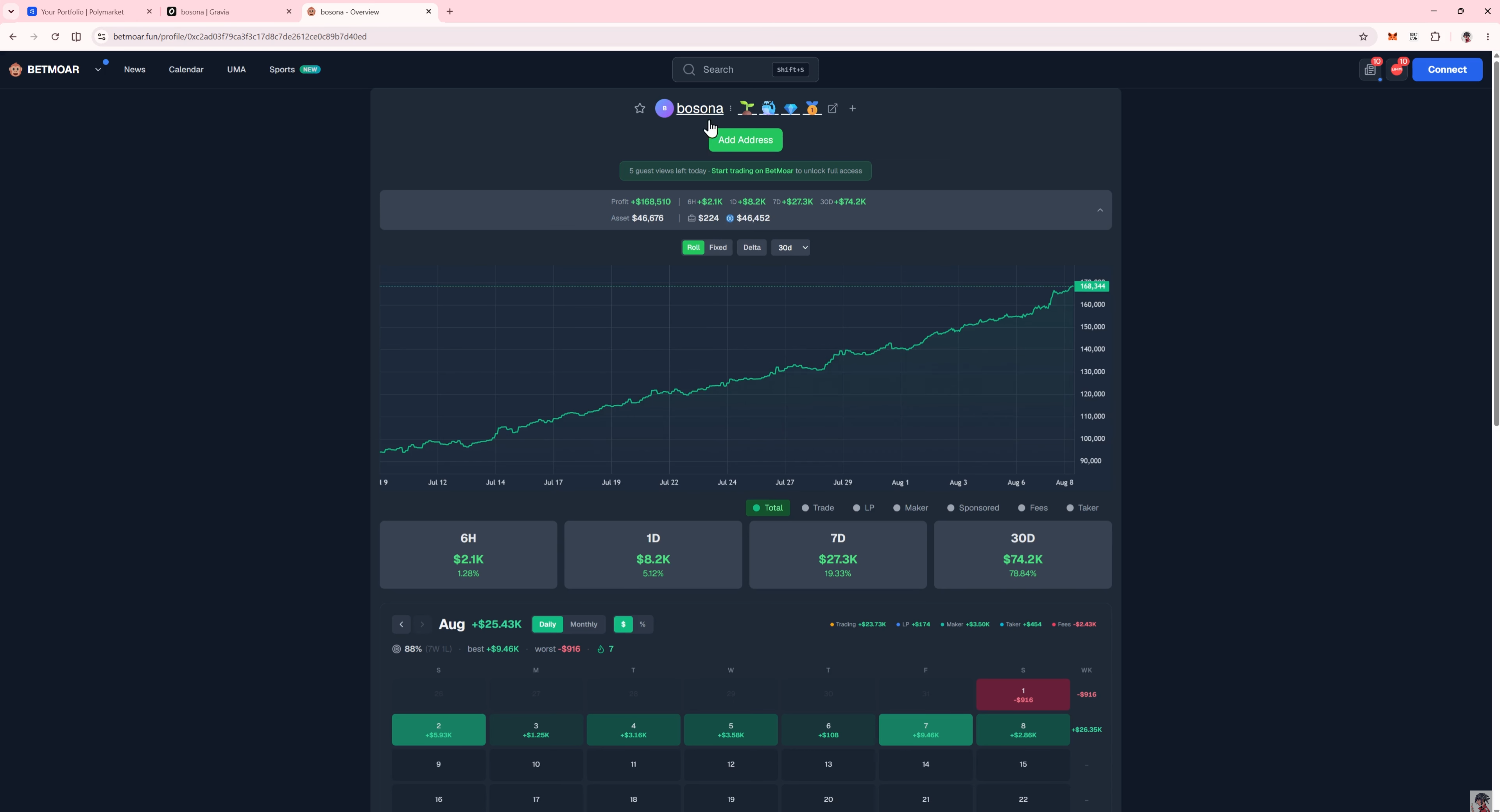Open the News page

click(x=134, y=70)
